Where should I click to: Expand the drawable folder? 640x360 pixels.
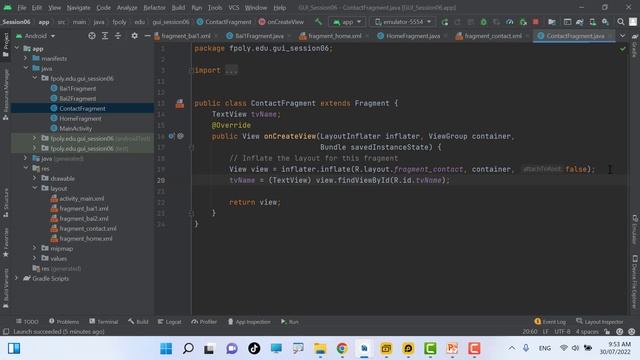point(35,178)
